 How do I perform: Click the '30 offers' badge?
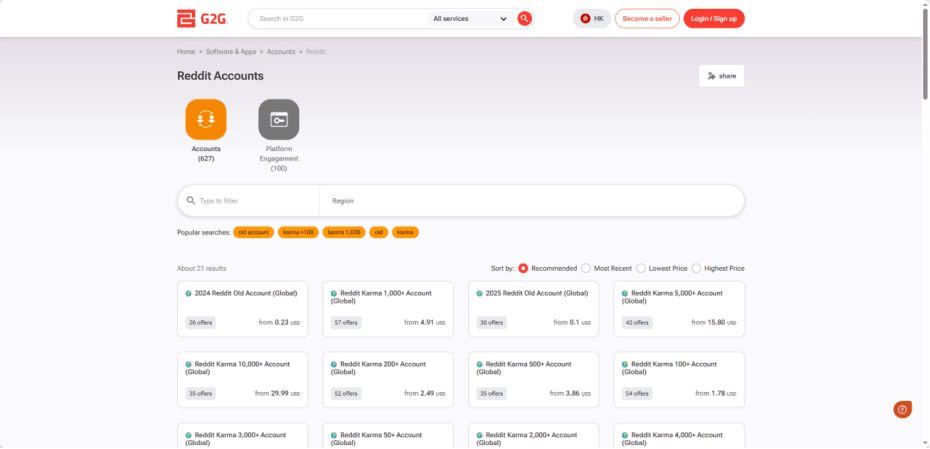tap(492, 323)
